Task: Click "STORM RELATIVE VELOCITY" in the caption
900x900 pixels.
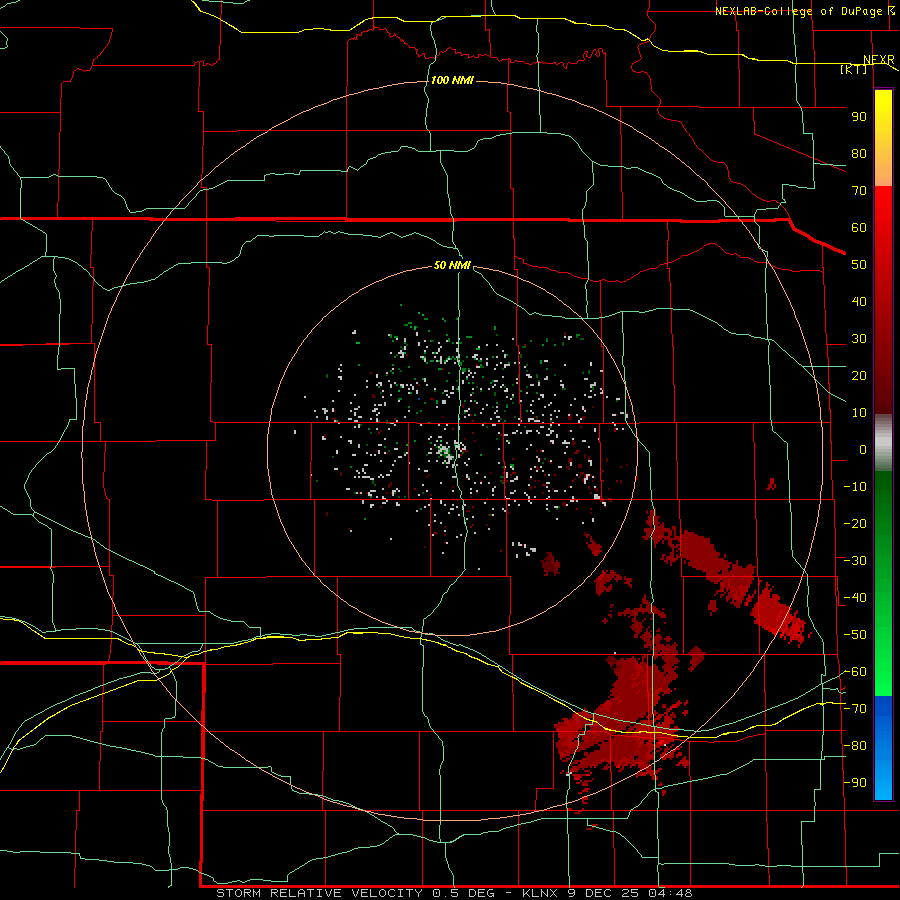Action: [x=320, y=893]
